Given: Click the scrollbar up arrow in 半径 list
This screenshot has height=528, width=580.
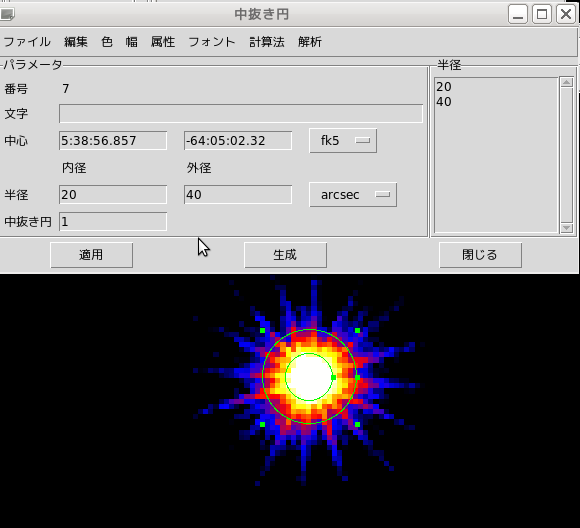Looking at the screenshot, I should [x=566, y=82].
